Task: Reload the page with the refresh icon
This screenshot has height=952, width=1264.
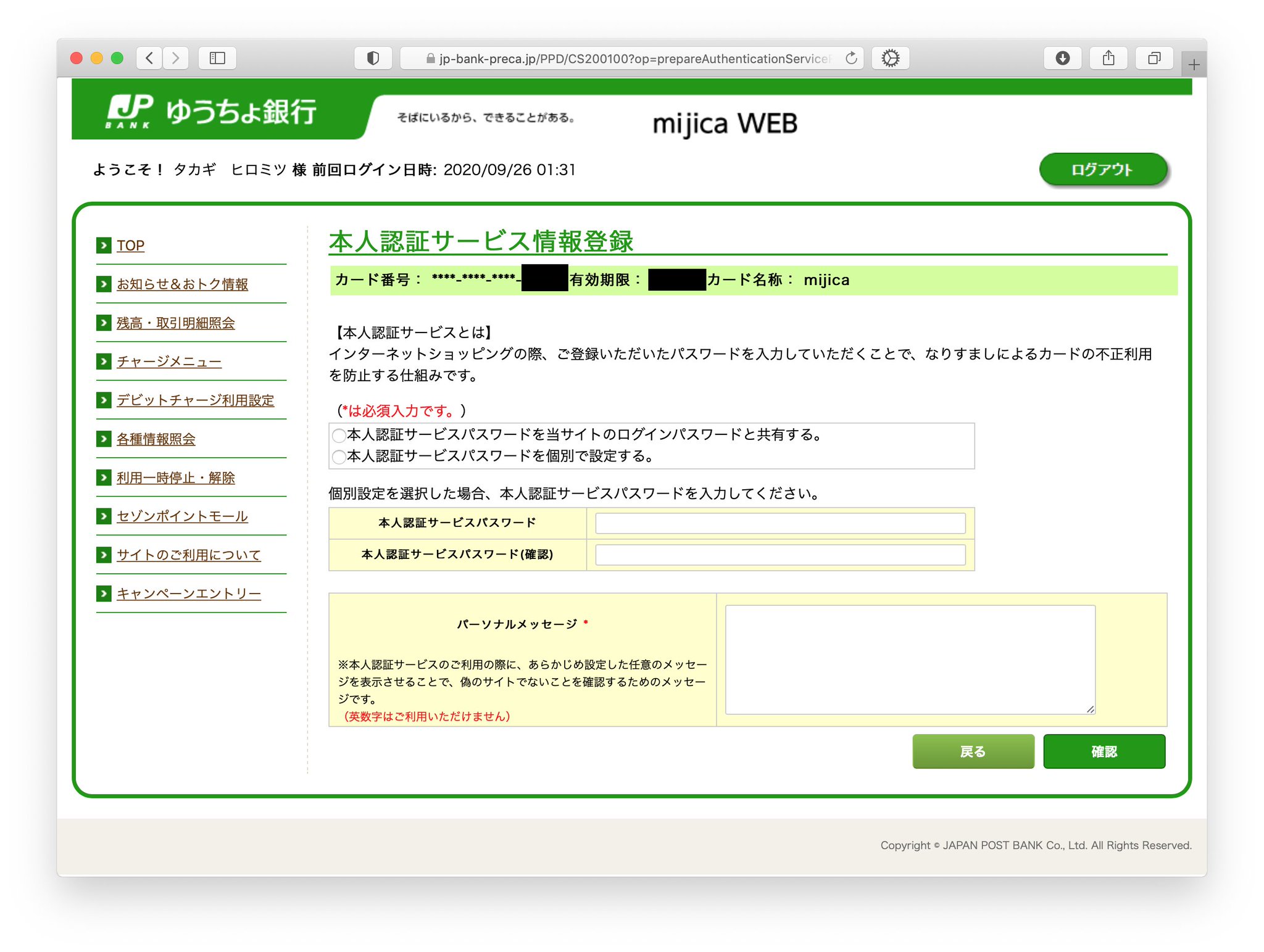Action: click(852, 57)
